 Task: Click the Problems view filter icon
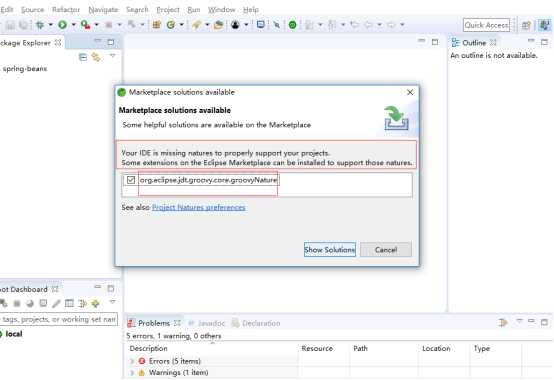503,322
